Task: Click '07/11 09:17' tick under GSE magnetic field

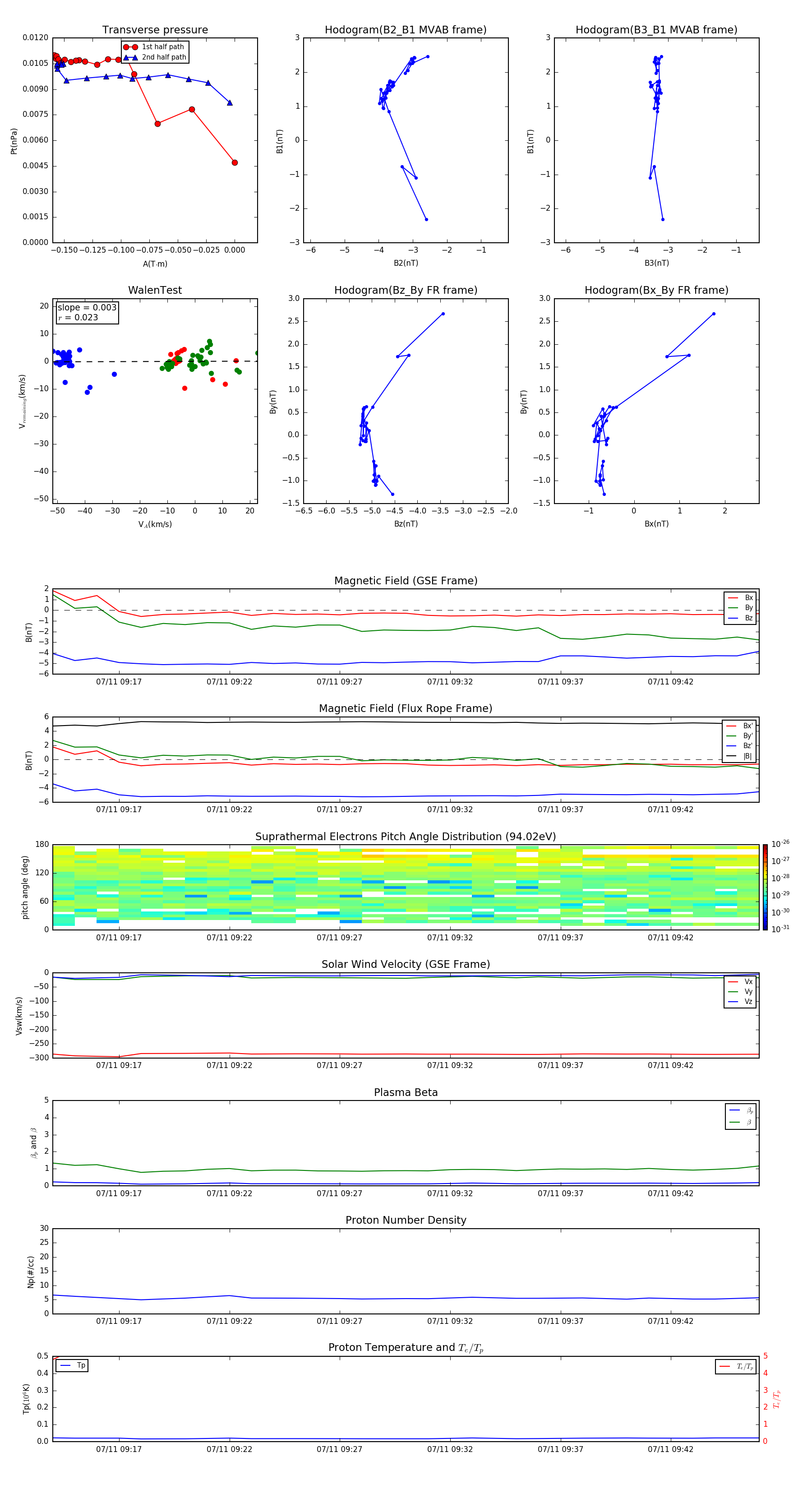Action: [x=119, y=682]
